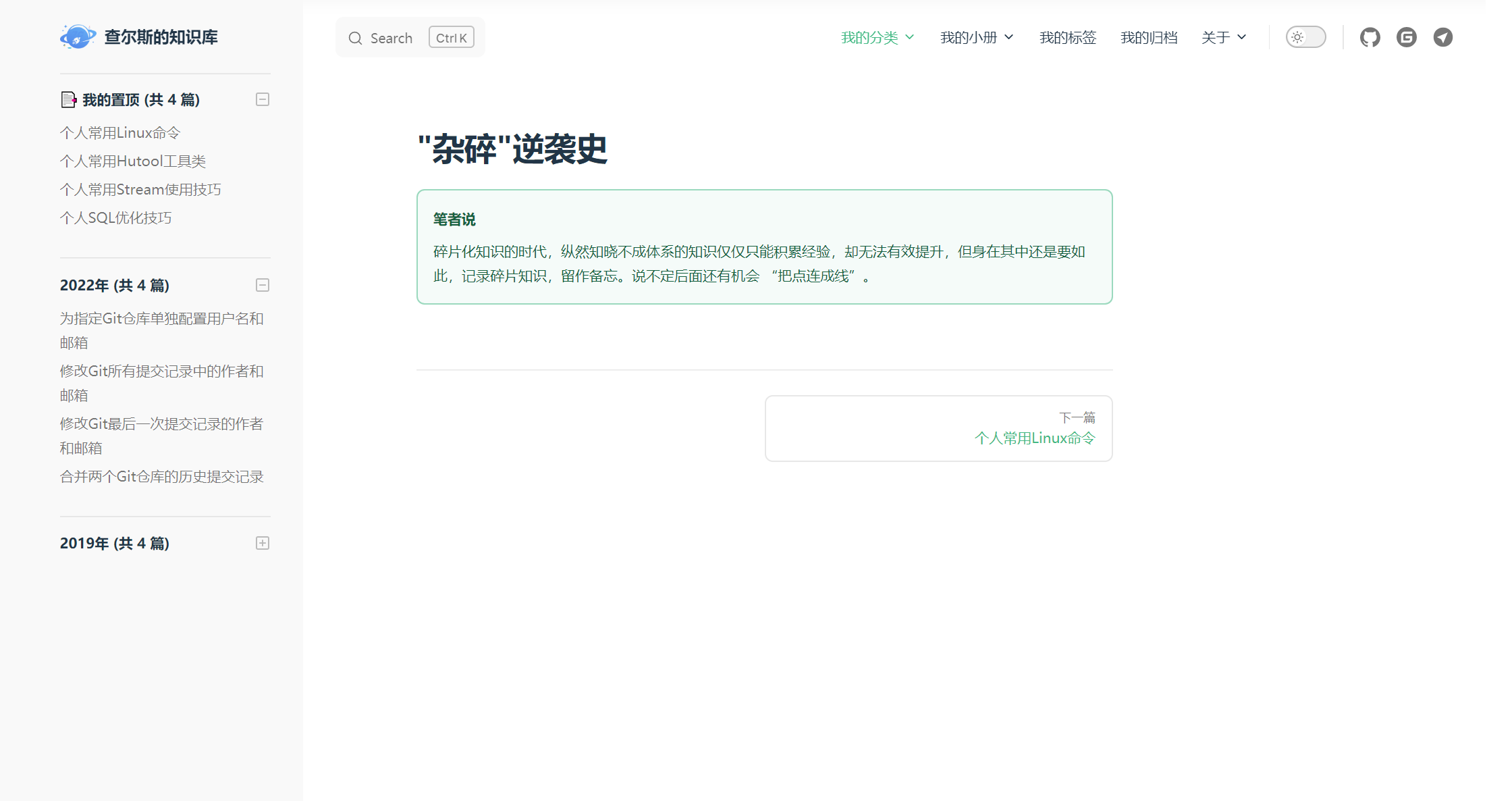Open the Gitee icon link
The width and height of the screenshot is (1512, 801).
pyautogui.click(x=1406, y=37)
